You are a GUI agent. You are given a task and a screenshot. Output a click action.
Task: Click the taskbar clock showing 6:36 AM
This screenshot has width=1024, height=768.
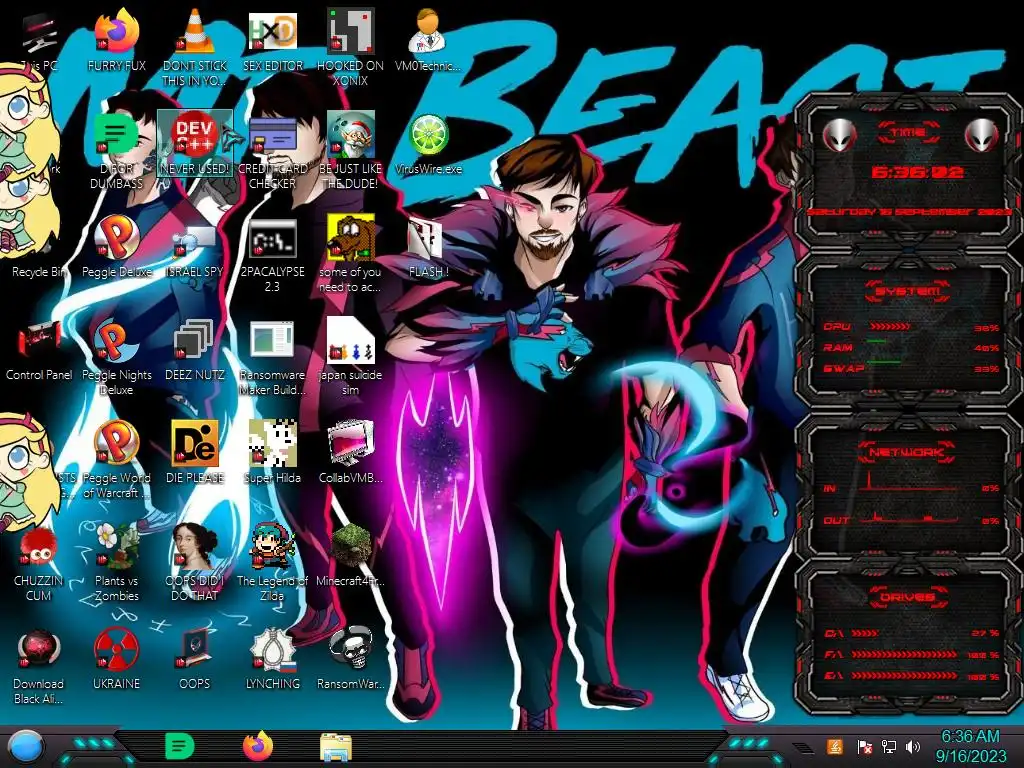coord(970,746)
